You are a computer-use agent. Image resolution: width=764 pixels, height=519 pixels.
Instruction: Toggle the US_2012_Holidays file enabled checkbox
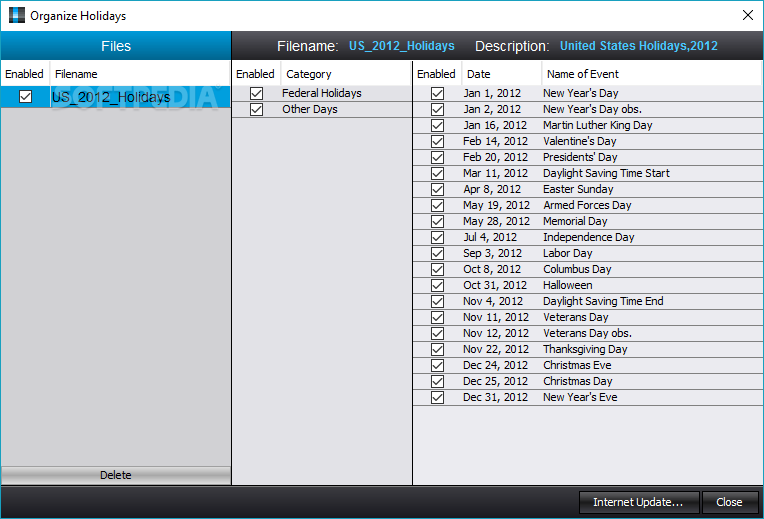(x=25, y=96)
